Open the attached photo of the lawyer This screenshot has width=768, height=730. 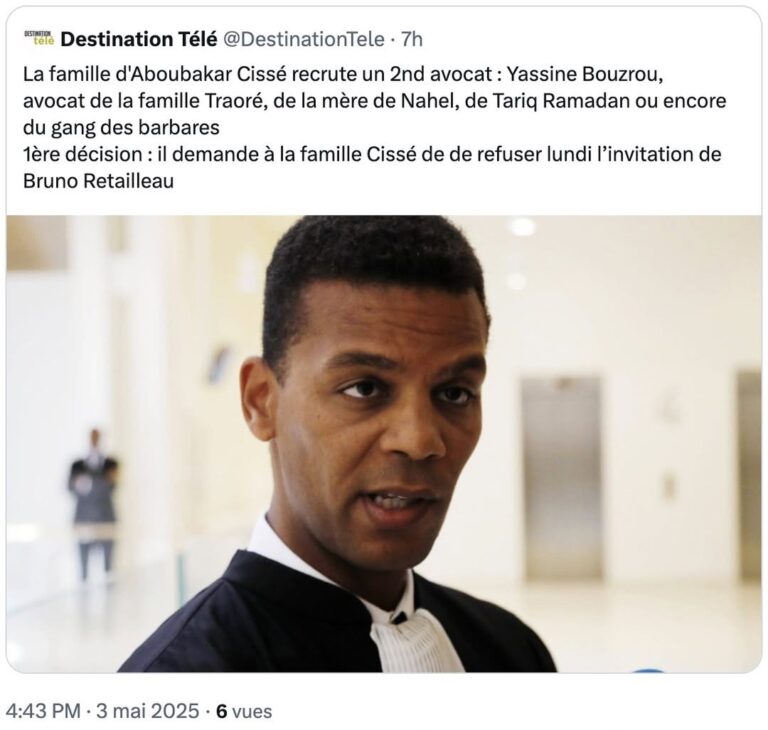tap(384, 444)
